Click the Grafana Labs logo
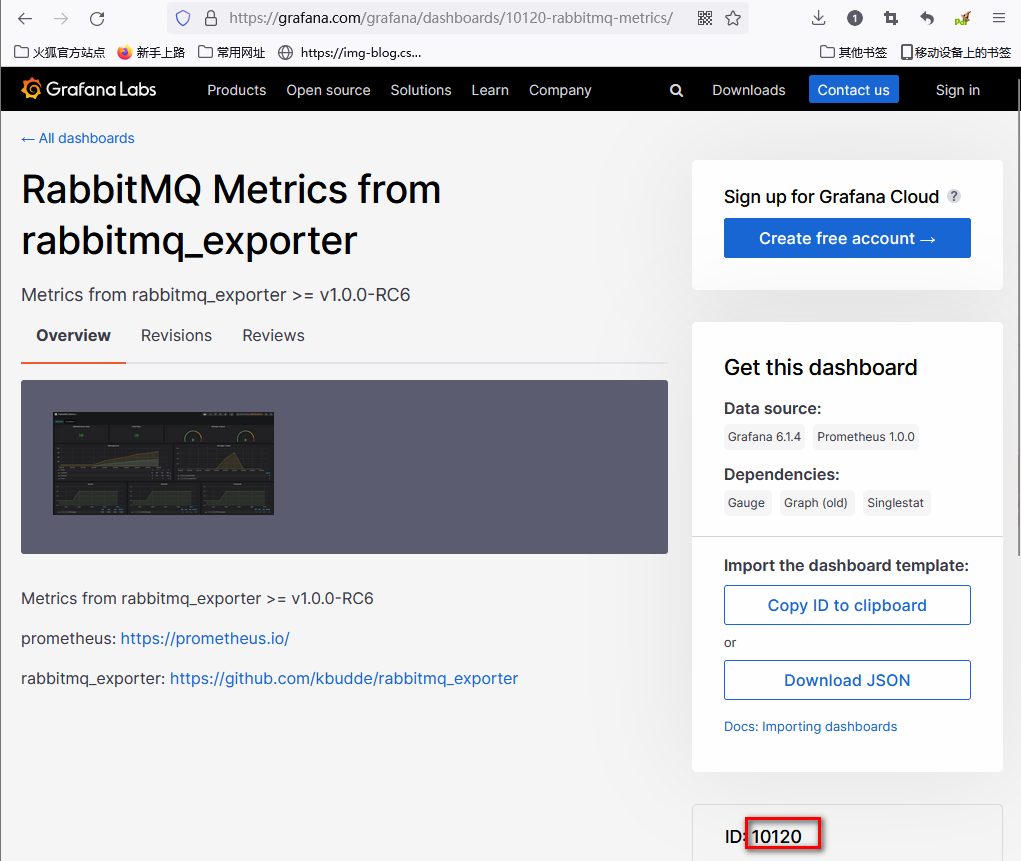 coord(89,89)
